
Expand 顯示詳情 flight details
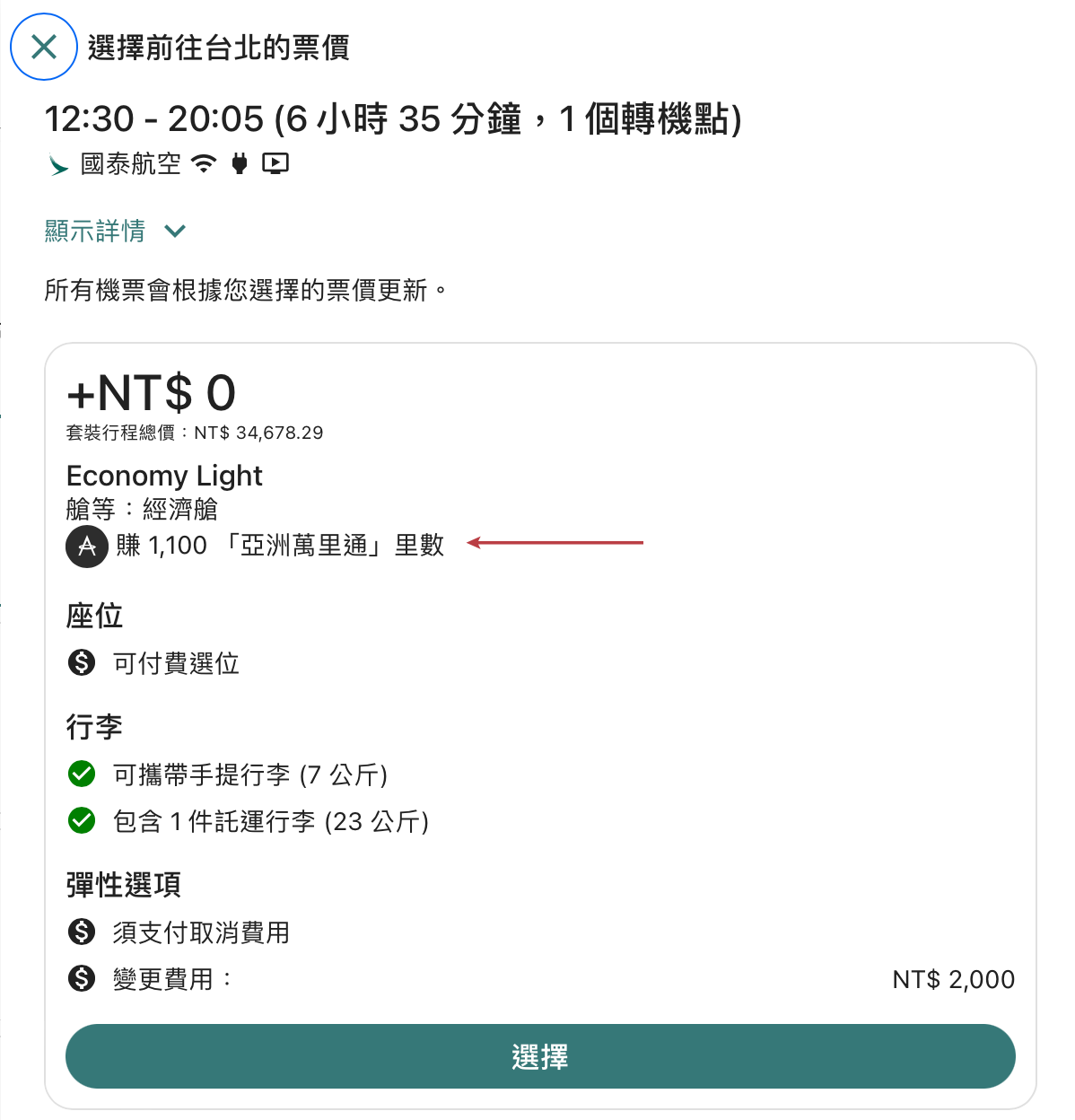tap(115, 231)
